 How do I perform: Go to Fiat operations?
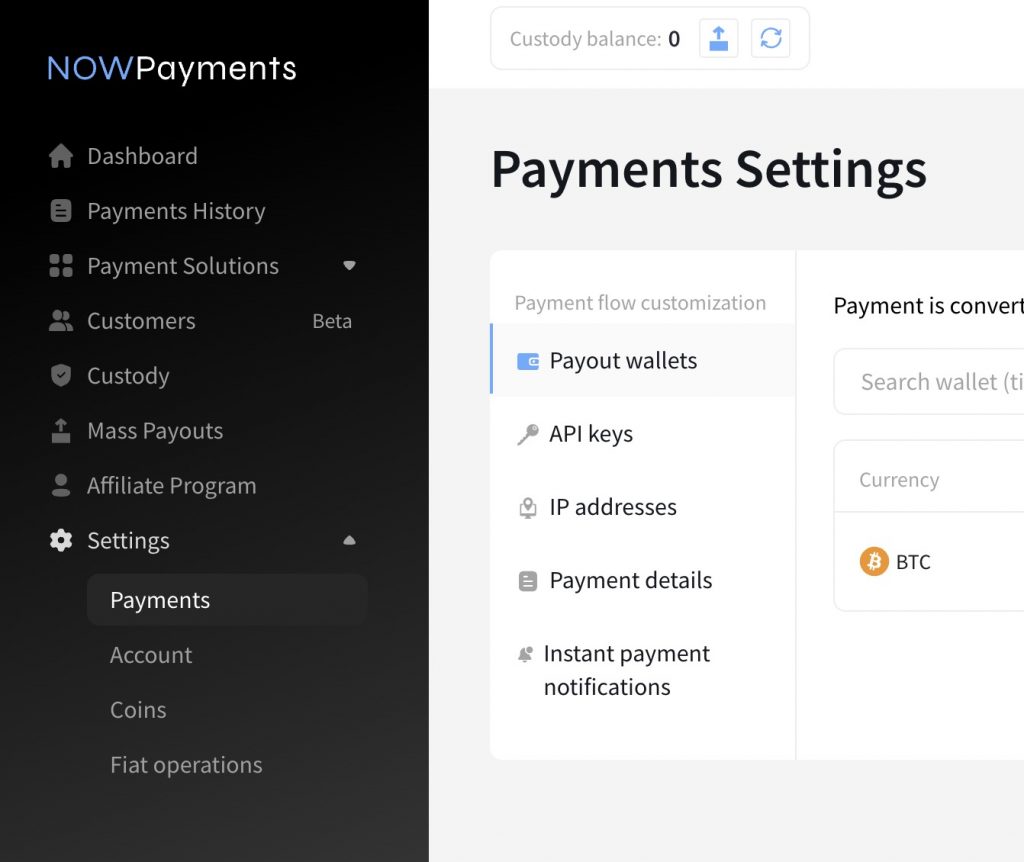[x=186, y=765]
